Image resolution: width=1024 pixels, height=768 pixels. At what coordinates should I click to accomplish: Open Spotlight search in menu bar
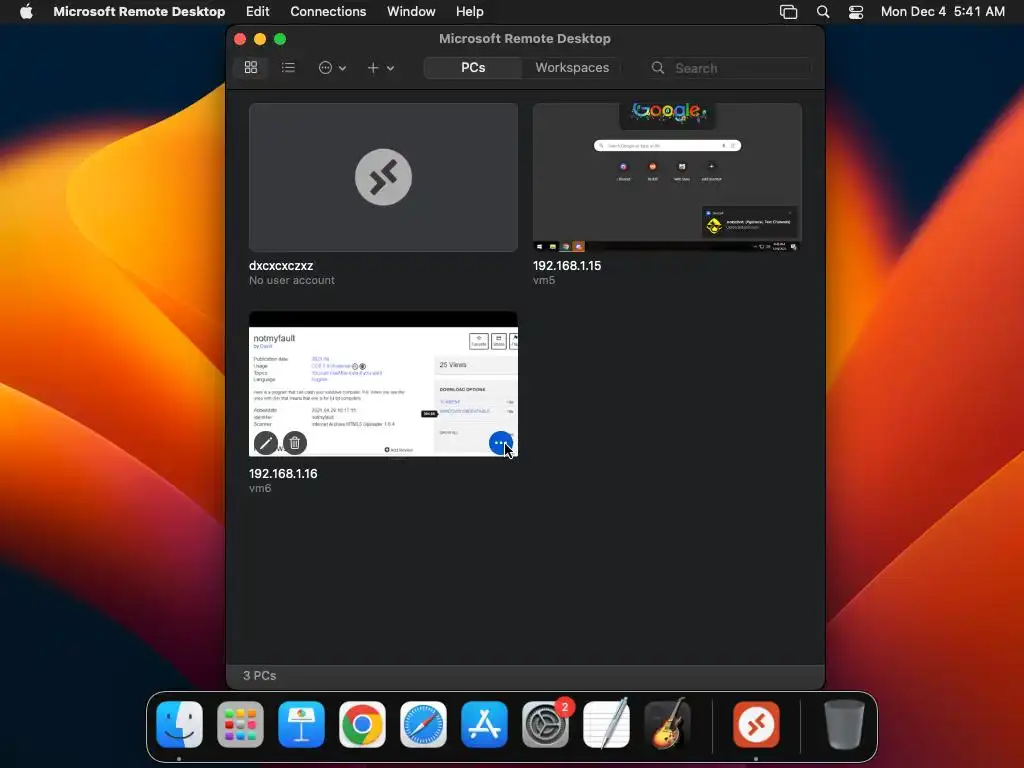pyautogui.click(x=823, y=12)
